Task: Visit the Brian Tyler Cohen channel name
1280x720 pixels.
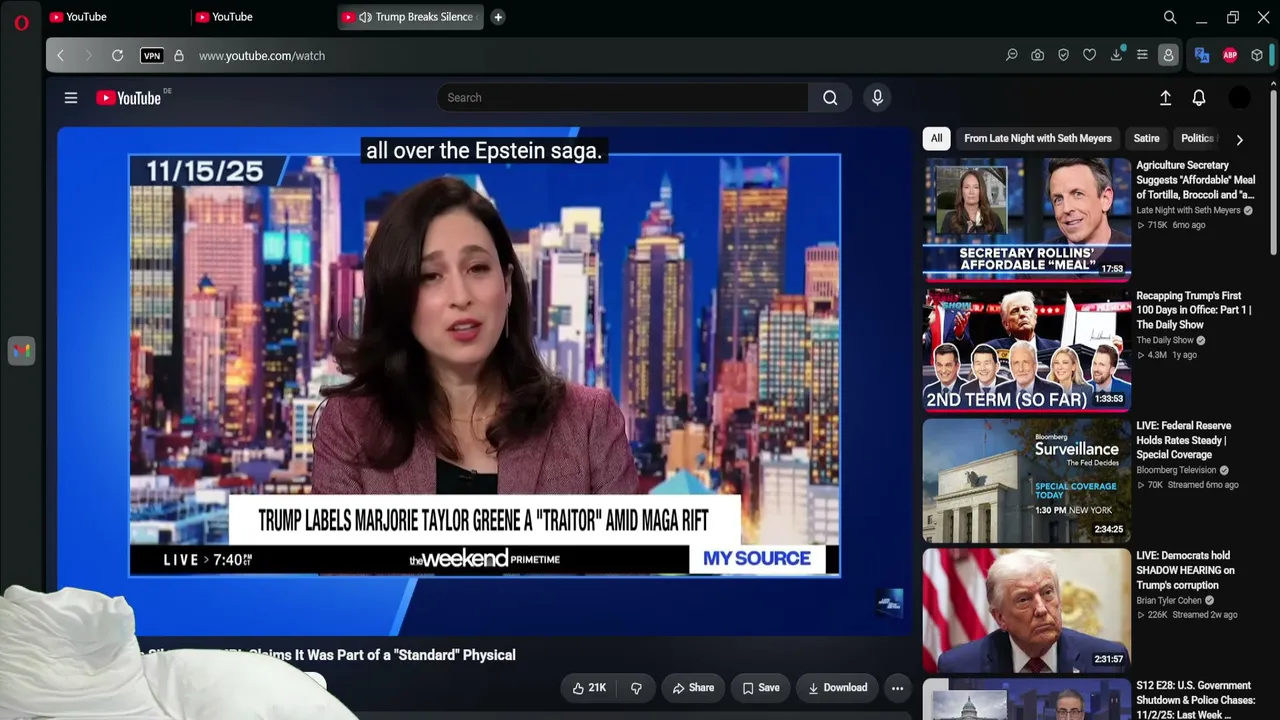Action: (1169, 601)
